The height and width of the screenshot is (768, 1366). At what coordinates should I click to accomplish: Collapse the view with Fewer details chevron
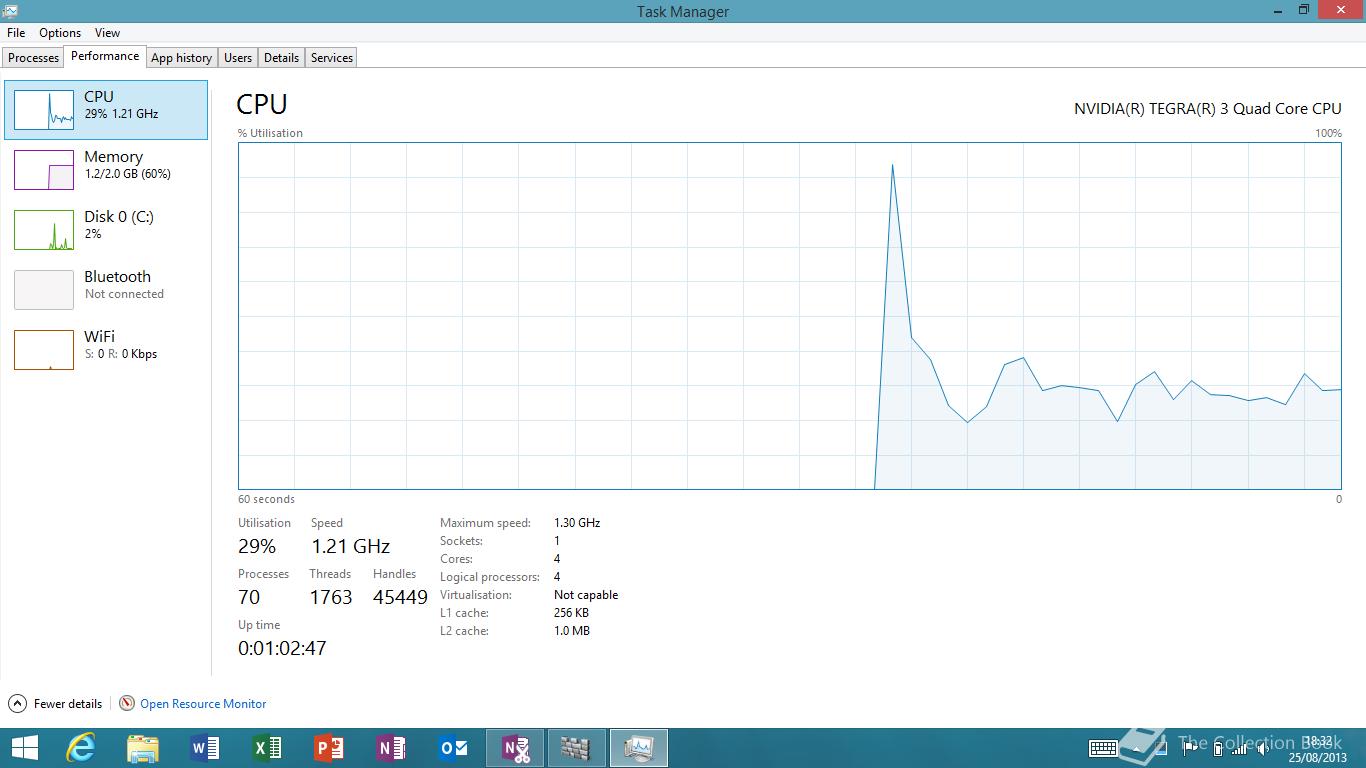click(17, 703)
